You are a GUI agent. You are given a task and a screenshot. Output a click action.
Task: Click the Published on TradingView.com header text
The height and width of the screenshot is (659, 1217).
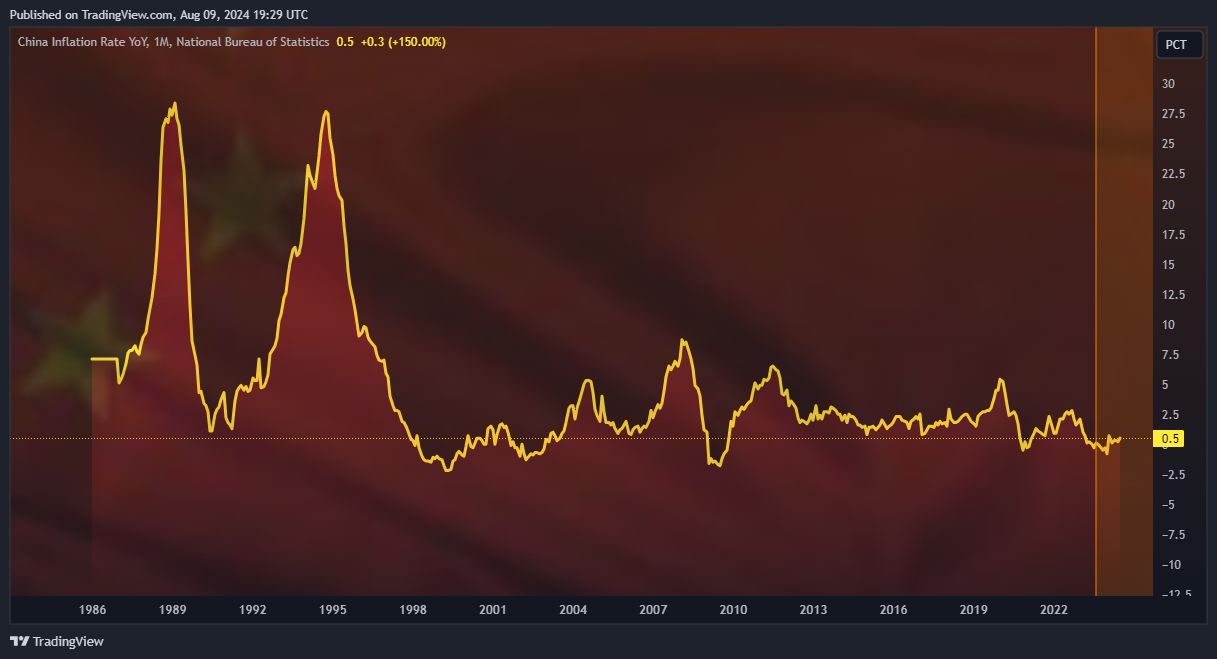click(x=92, y=15)
